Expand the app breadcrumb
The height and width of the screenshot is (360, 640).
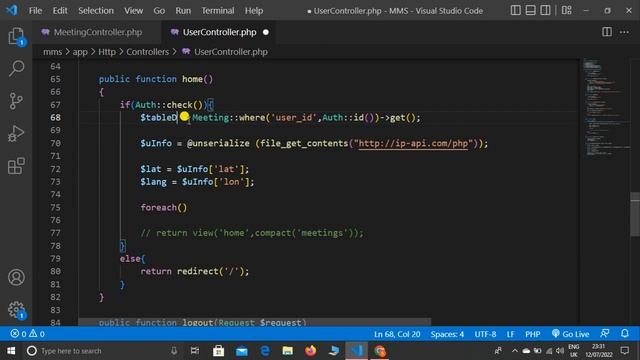coord(80,52)
